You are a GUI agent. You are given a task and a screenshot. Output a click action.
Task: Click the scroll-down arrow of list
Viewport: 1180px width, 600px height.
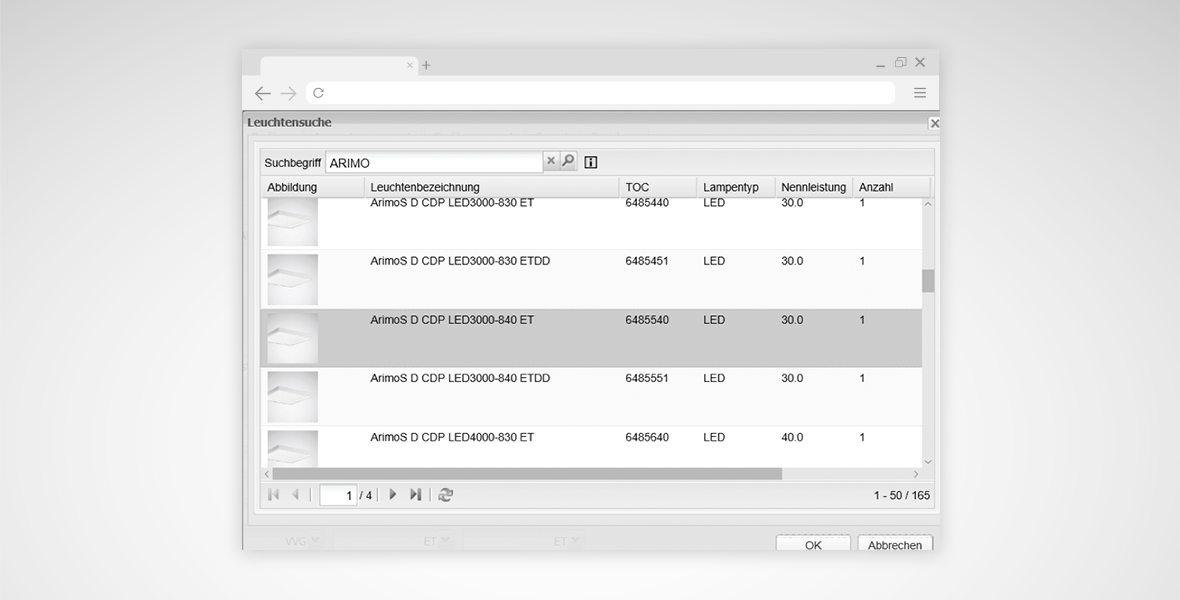(x=928, y=461)
